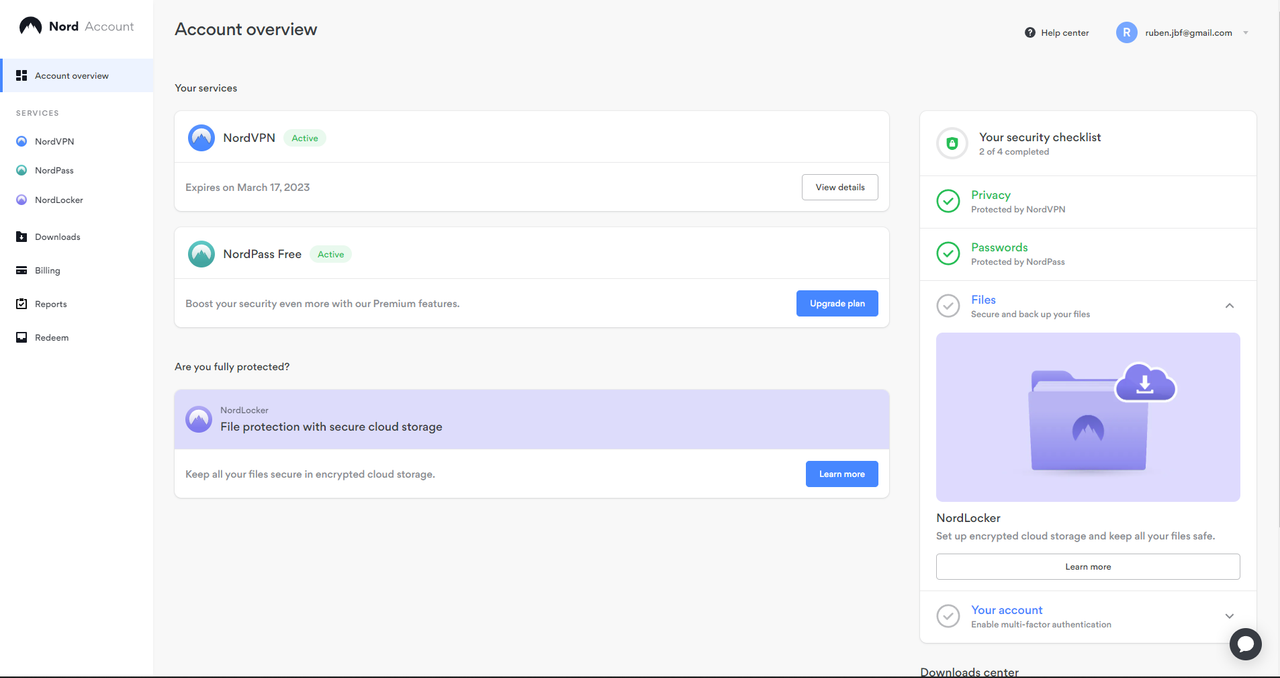Click the user avatar icon

[x=1127, y=33]
